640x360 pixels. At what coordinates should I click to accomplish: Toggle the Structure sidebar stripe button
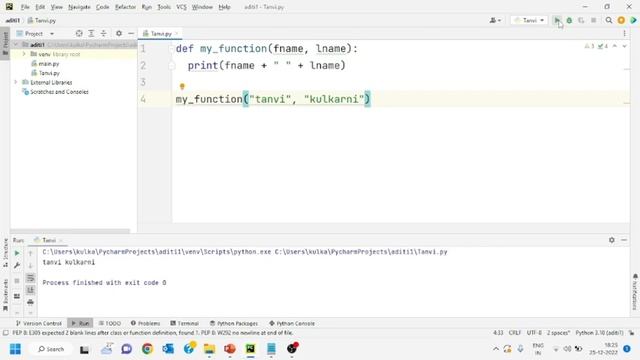click(5, 253)
